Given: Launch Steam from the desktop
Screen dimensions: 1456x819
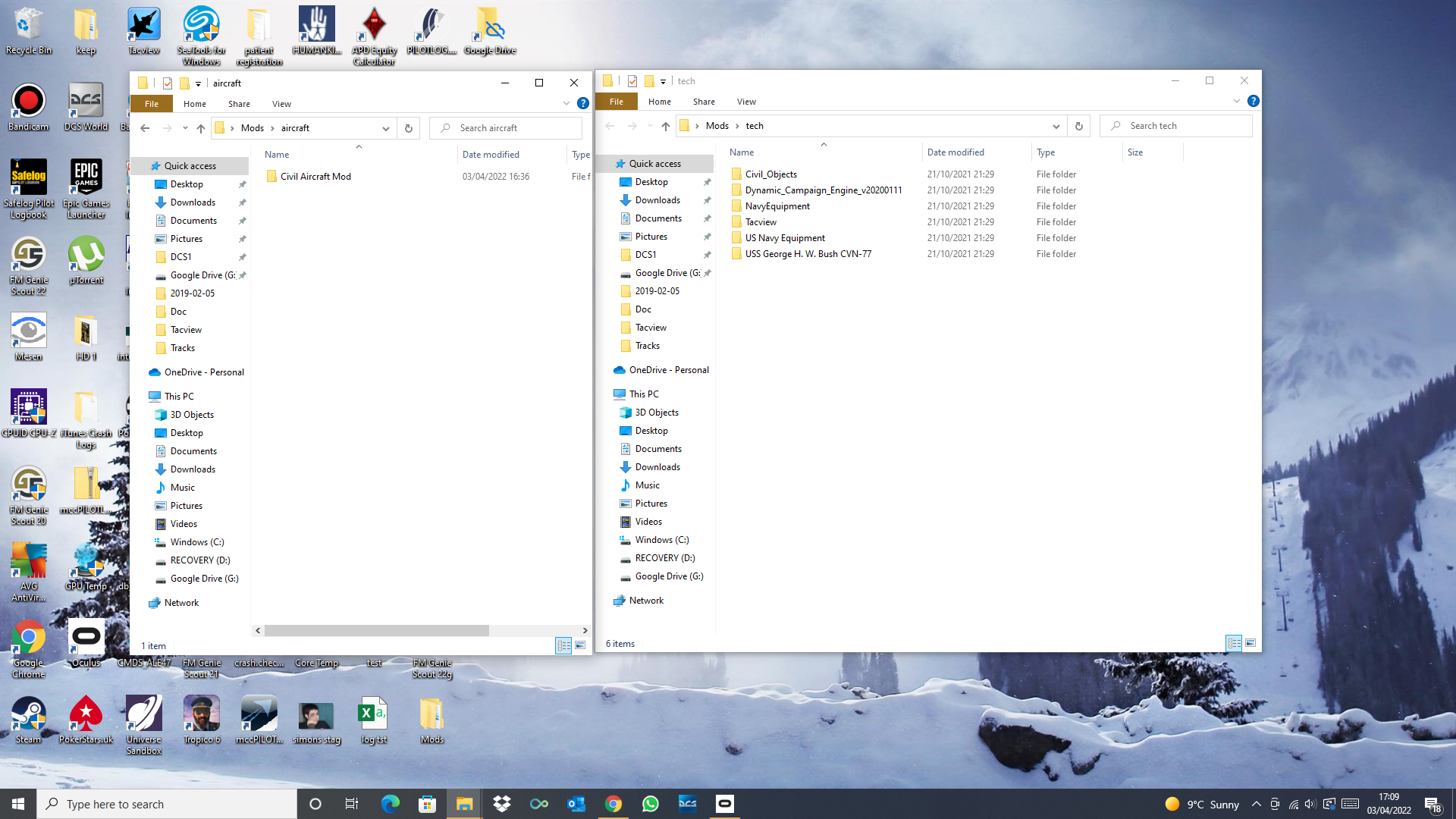Looking at the screenshot, I should 28,720.
